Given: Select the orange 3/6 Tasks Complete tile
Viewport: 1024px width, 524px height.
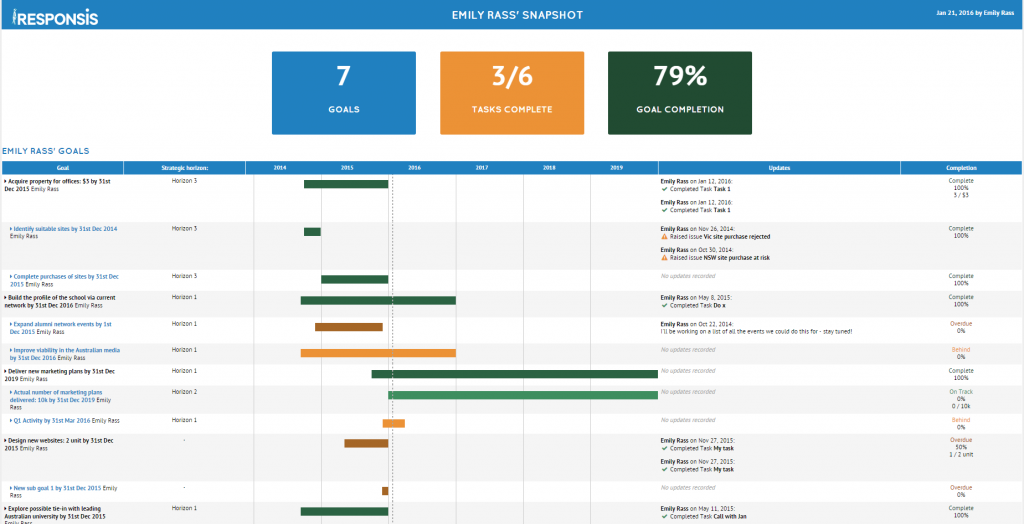Looking at the screenshot, I should 512,93.
